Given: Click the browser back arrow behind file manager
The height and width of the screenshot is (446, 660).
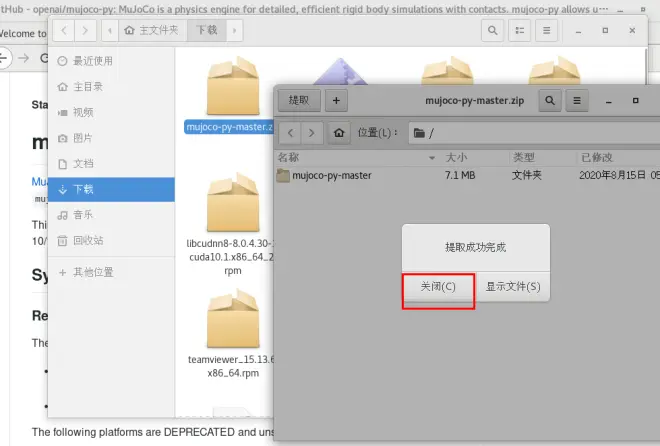Looking at the screenshot, I should (x=4, y=58).
